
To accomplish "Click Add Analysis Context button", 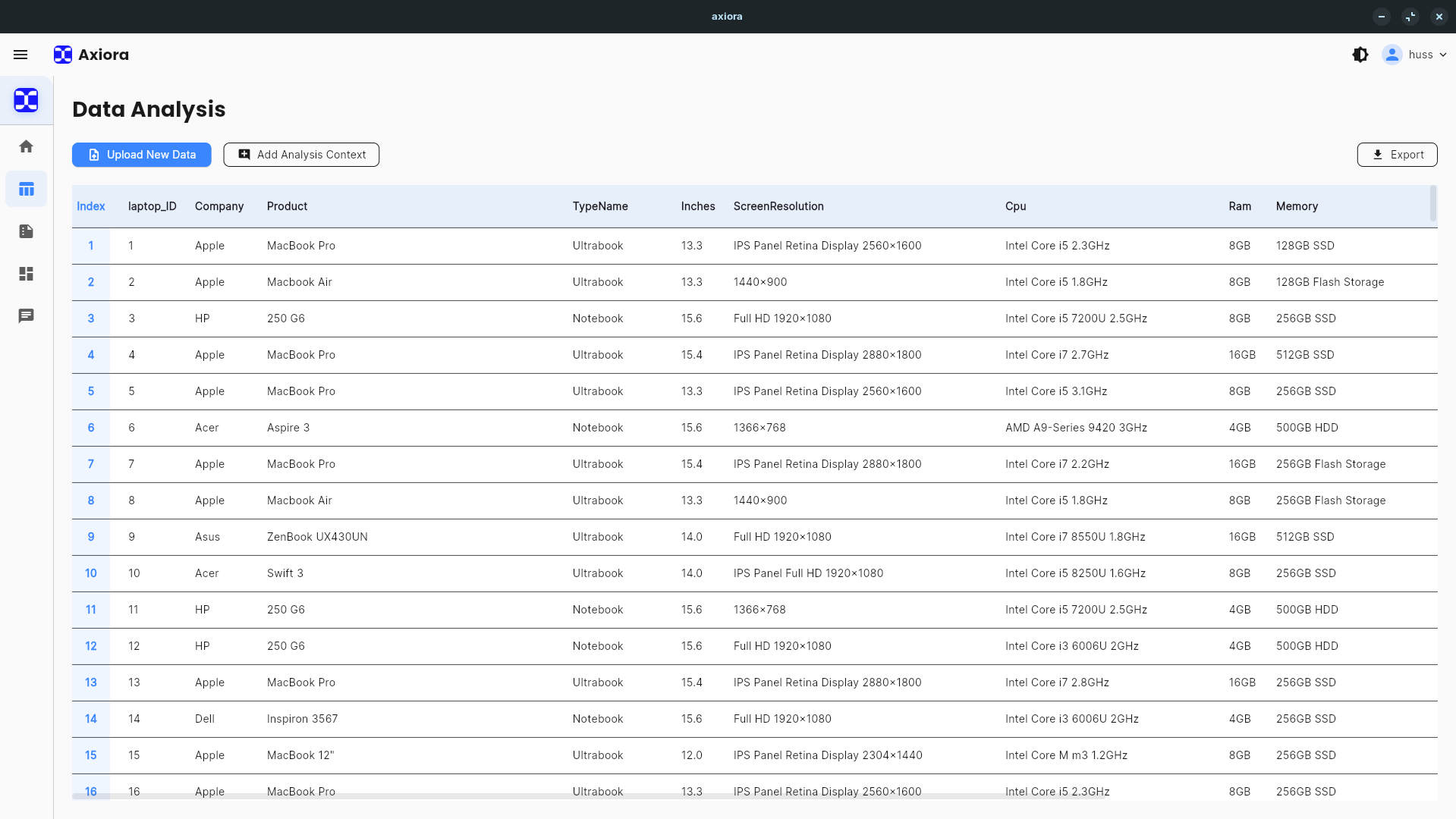I will coord(301,155).
